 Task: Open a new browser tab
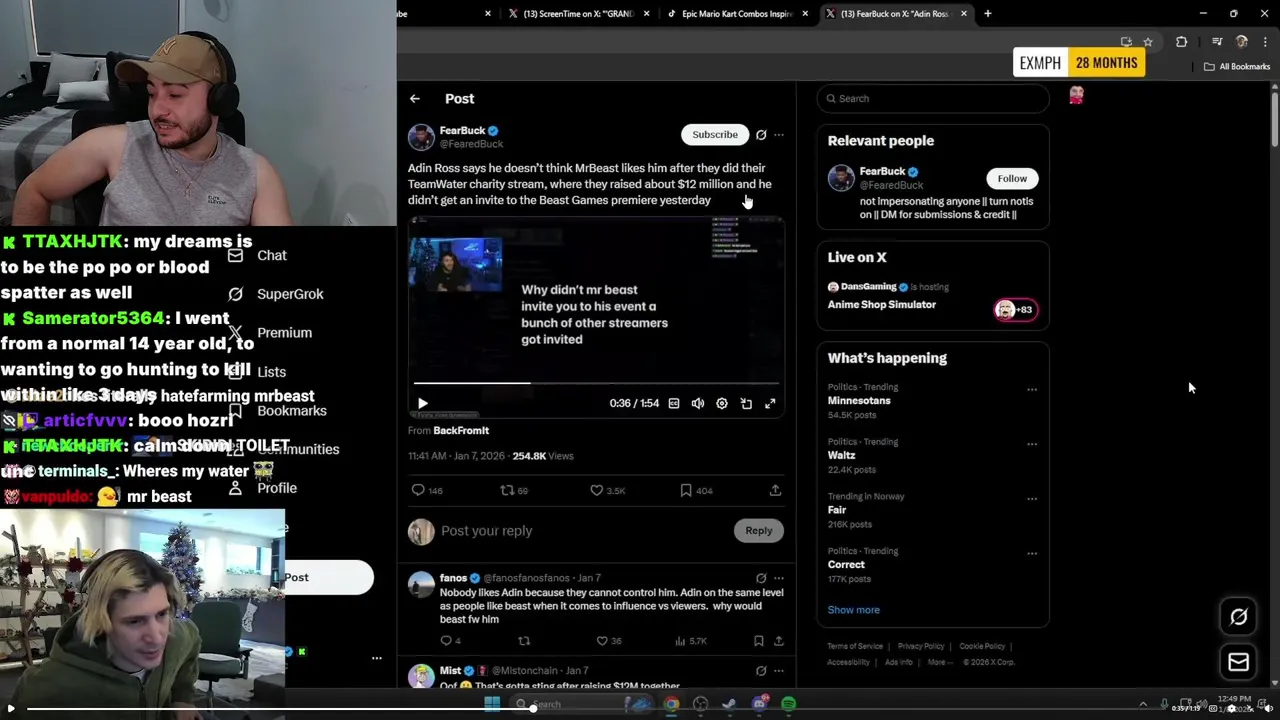coord(988,14)
